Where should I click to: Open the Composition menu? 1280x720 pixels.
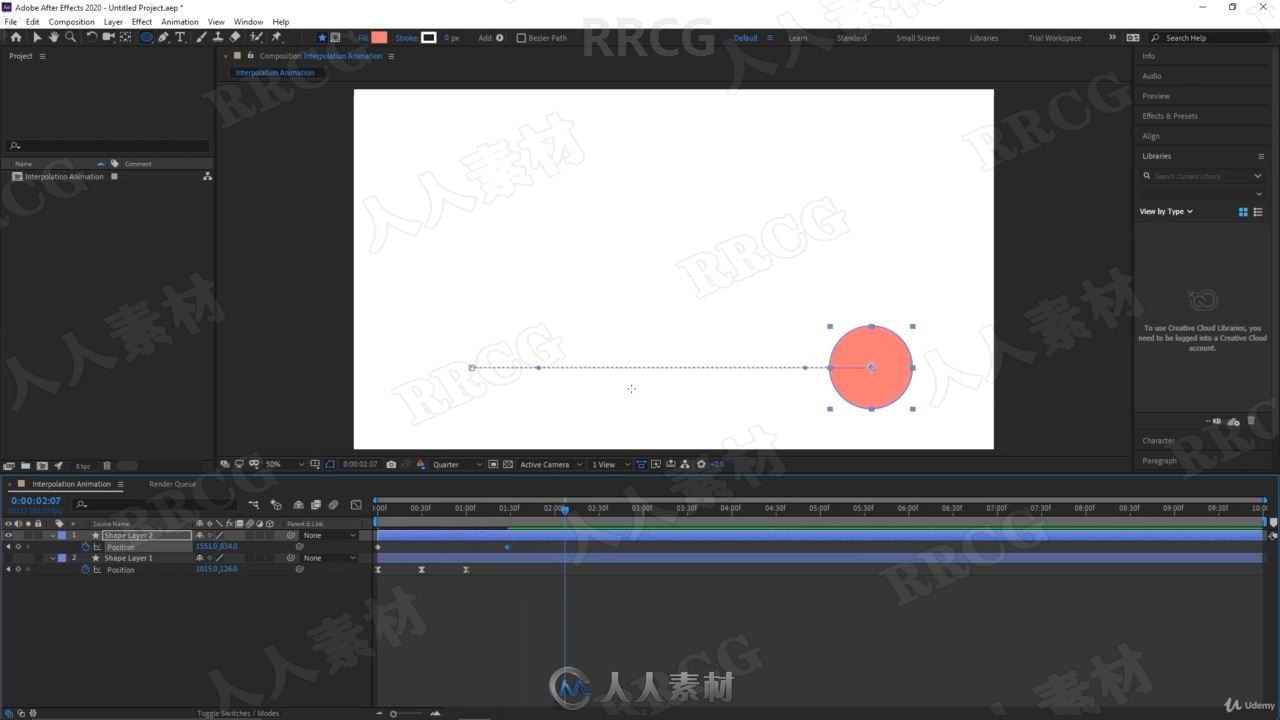point(71,21)
